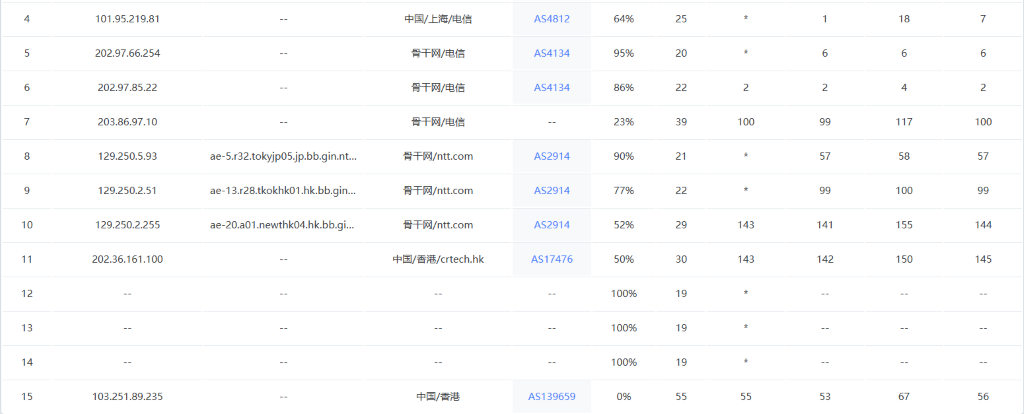Click the 100% loss value in hop 12
The height and width of the screenshot is (414, 1024).
(x=624, y=293)
